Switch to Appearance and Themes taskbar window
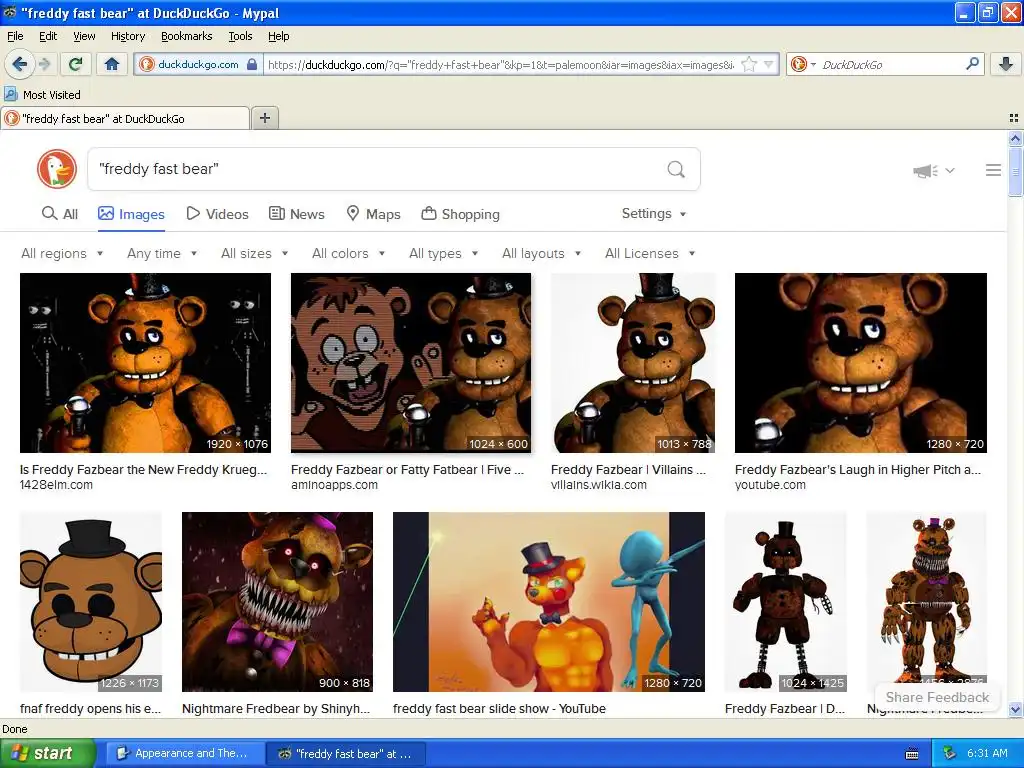 pos(184,754)
